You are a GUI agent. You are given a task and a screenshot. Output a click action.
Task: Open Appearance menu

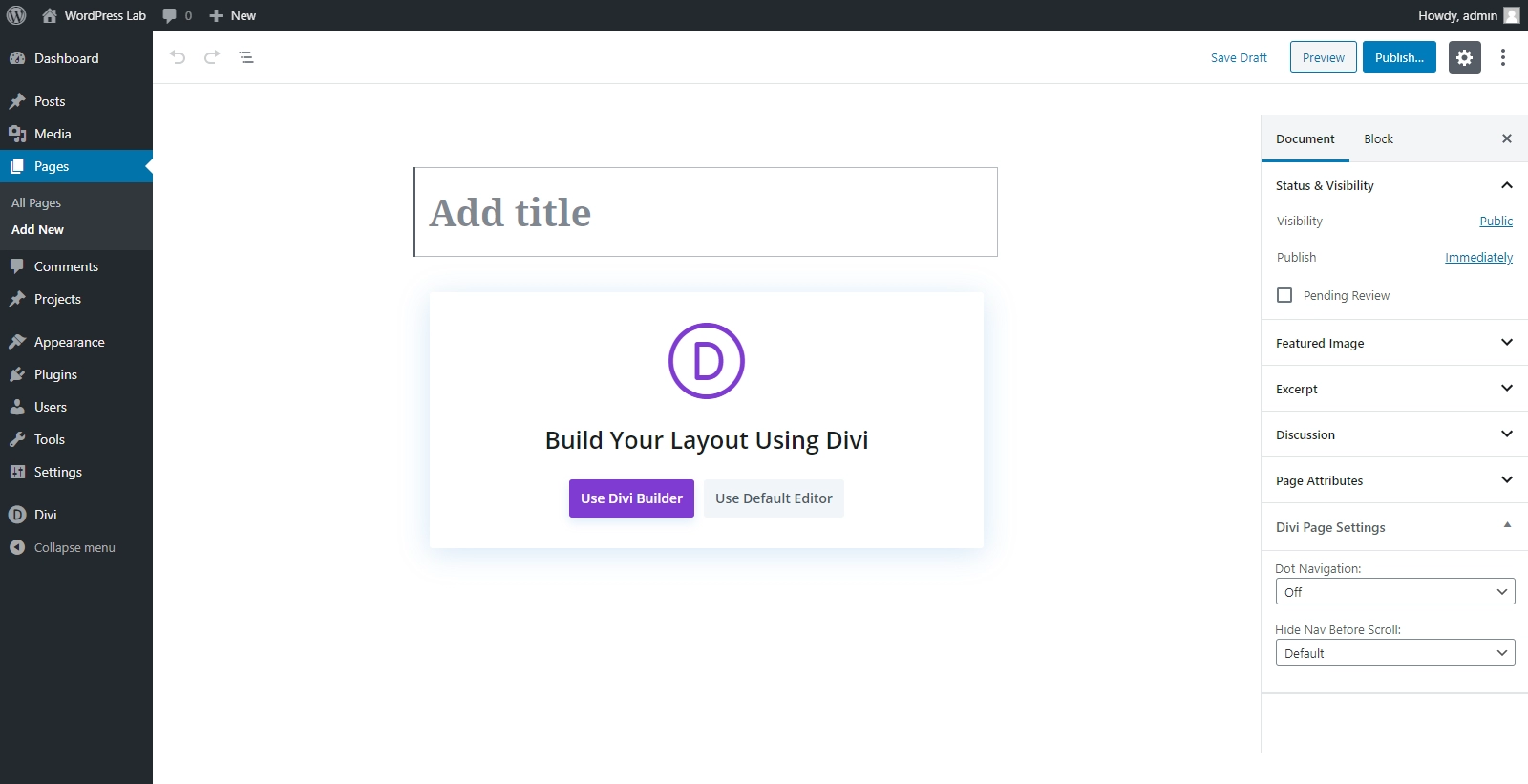click(x=76, y=342)
